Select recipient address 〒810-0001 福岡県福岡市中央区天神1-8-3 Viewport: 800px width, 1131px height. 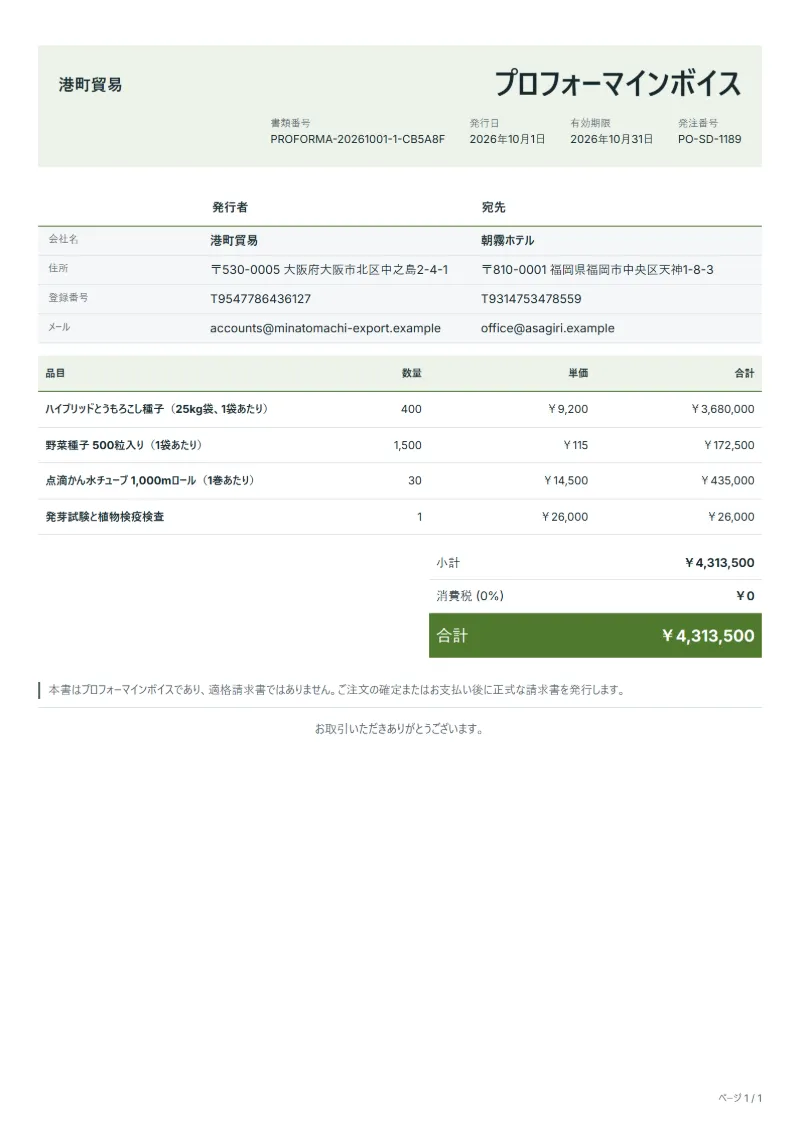tap(597, 270)
